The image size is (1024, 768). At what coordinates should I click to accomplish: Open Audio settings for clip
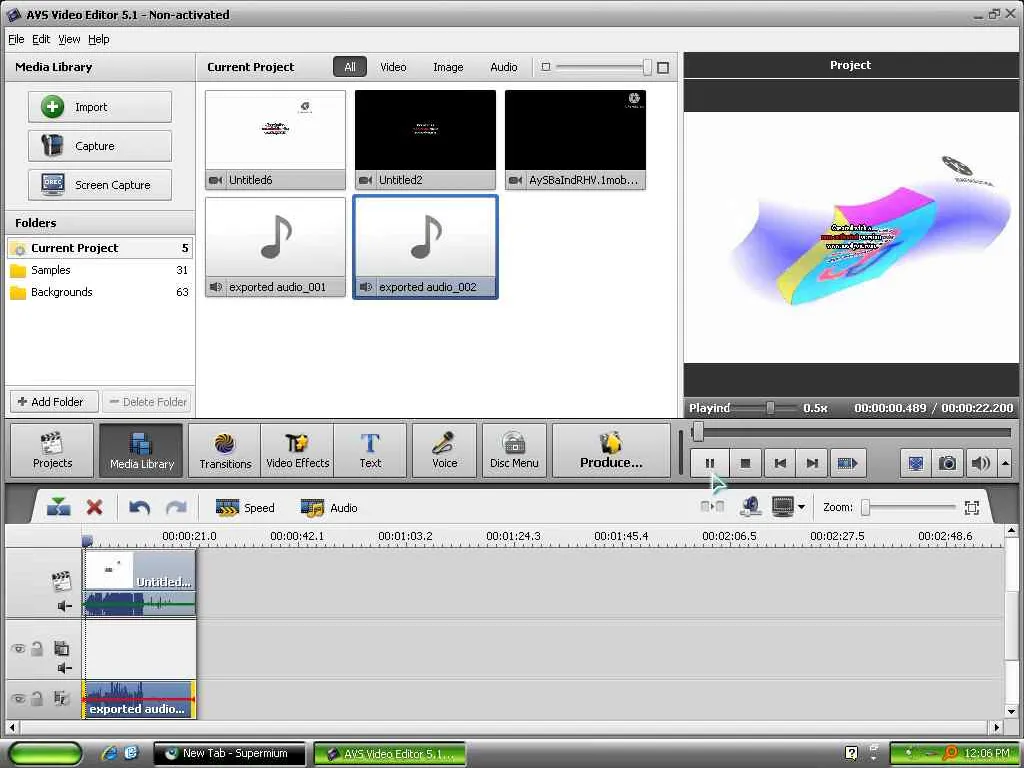[x=328, y=507]
